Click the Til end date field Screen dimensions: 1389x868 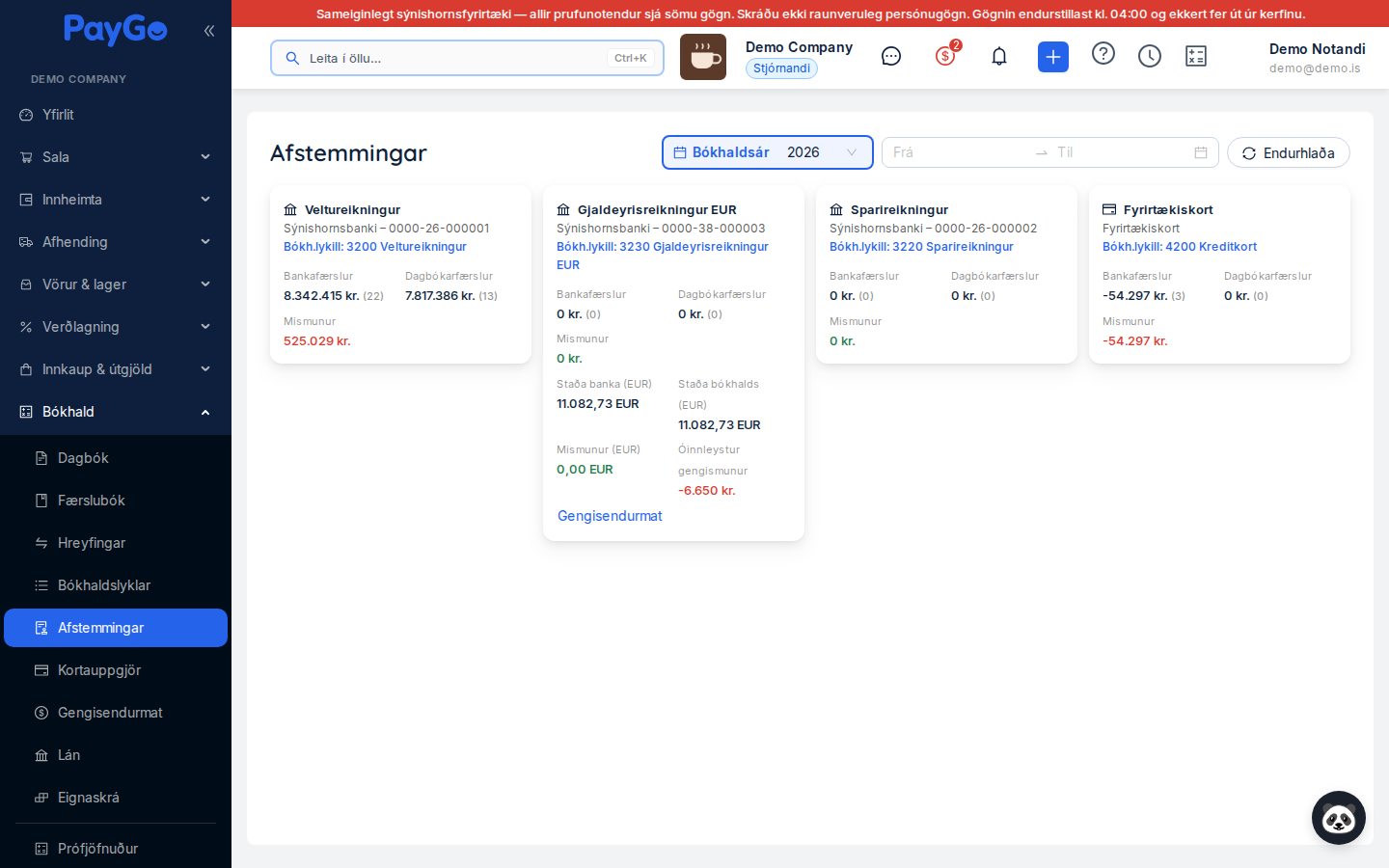[x=1121, y=152]
